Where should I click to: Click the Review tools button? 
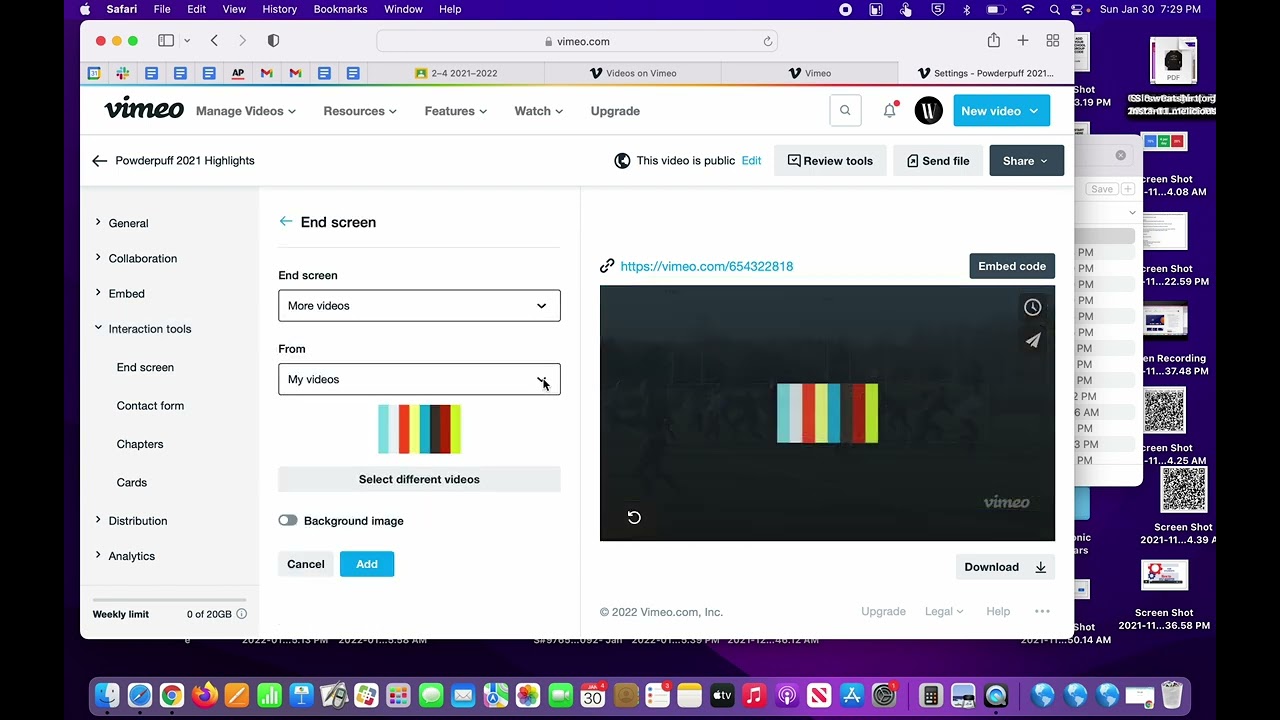coord(830,160)
